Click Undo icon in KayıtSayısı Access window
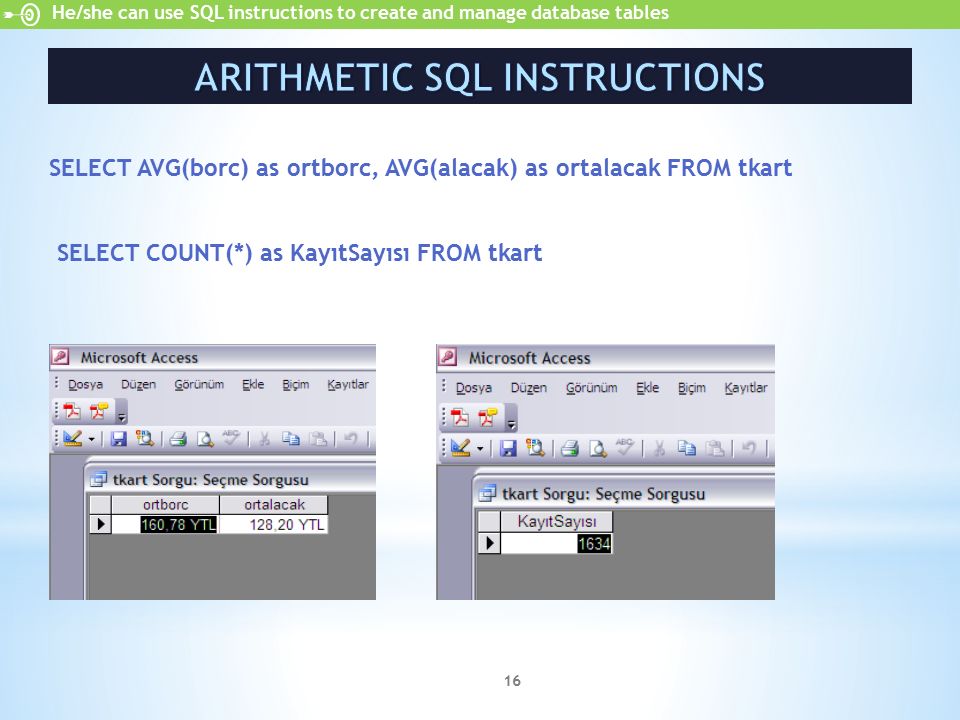Image resolution: width=960 pixels, height=720 pixels. click(748, 448)
